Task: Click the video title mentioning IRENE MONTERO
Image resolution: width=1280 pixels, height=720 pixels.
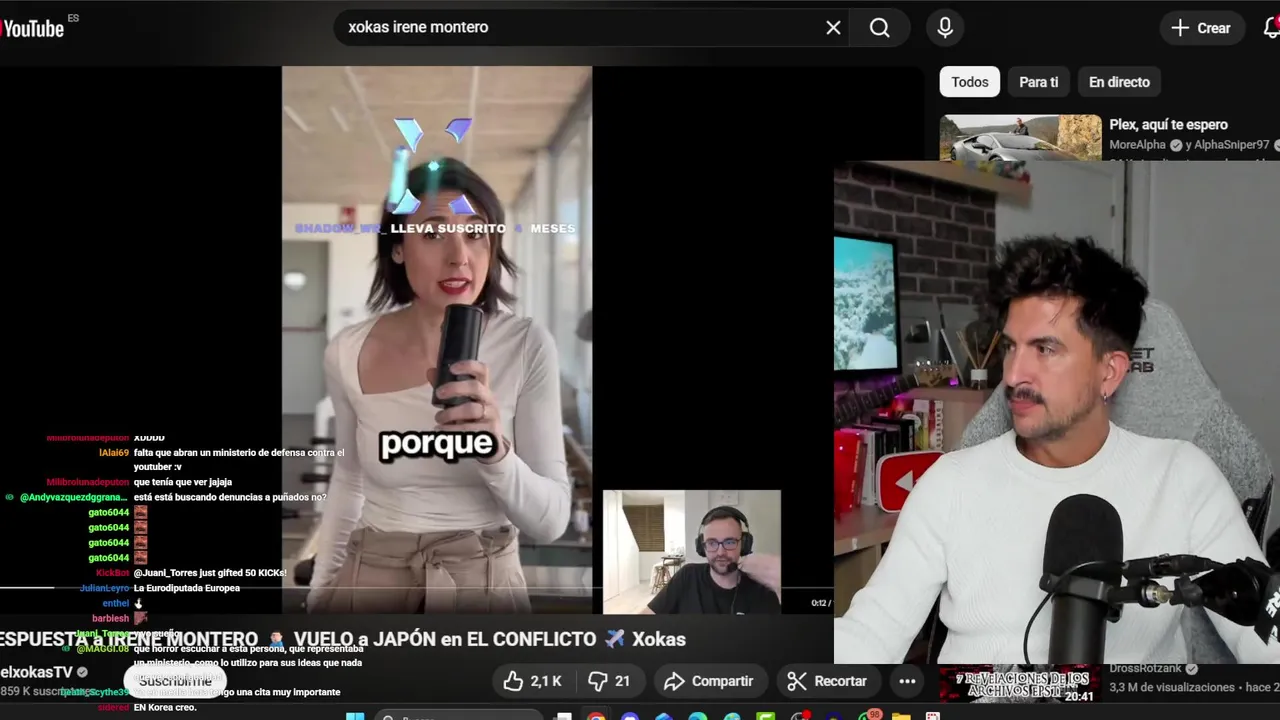Action: pos(343,639)
